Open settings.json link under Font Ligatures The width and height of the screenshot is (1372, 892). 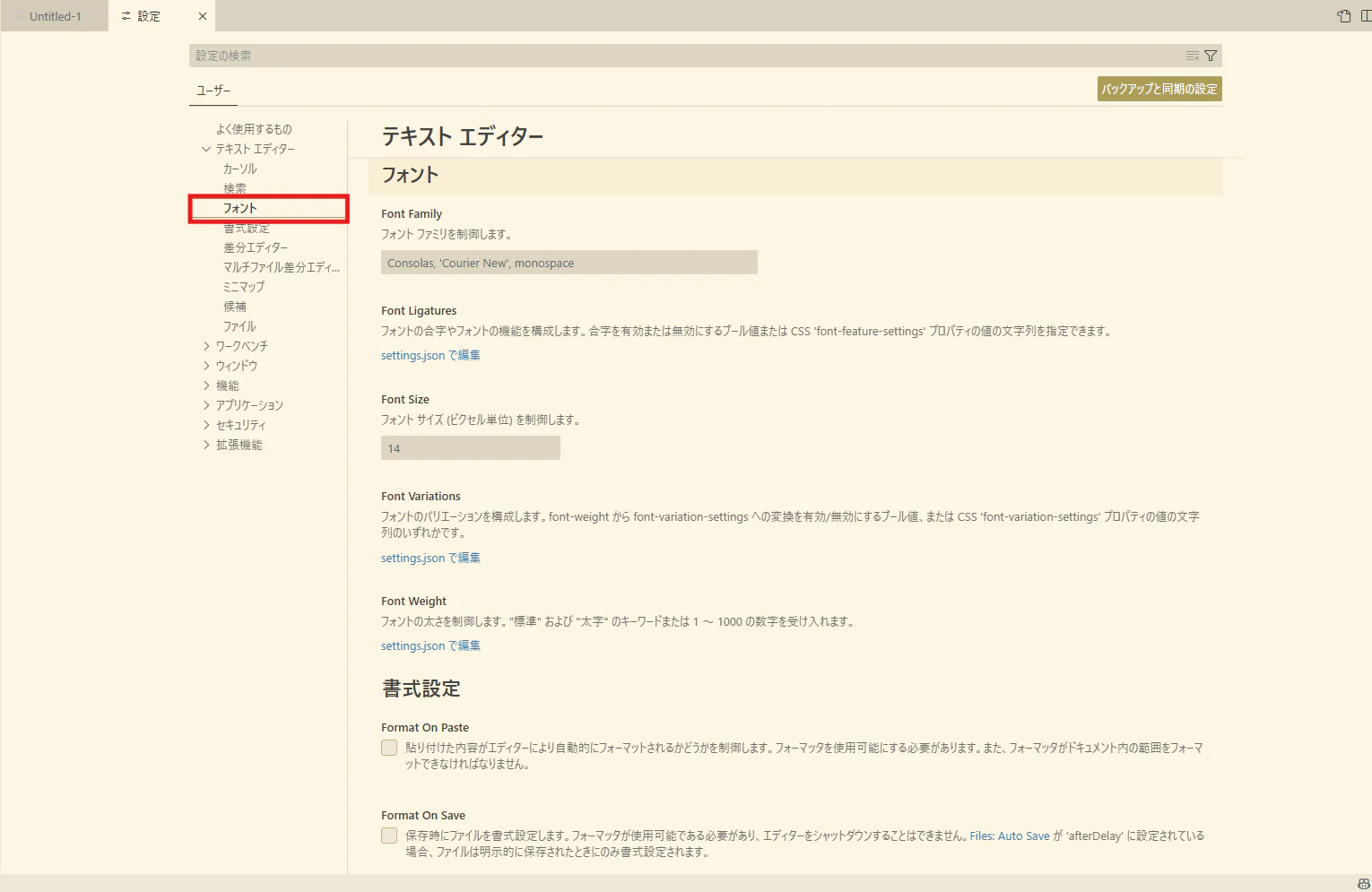click(x=430, y=355)
